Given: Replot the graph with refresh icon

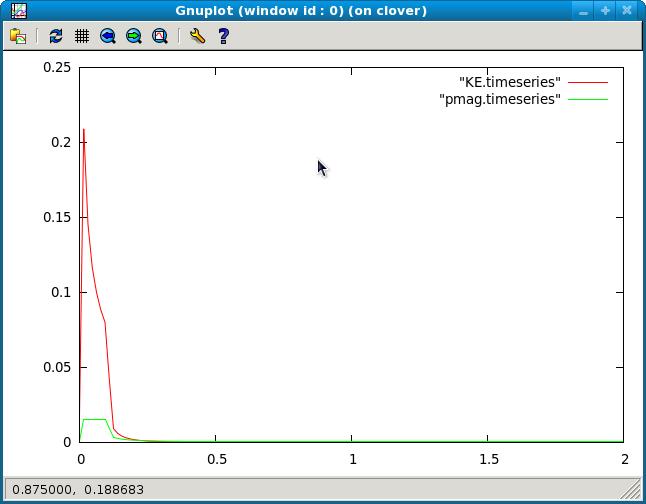Looking at the screenshot, I should 56,36.
